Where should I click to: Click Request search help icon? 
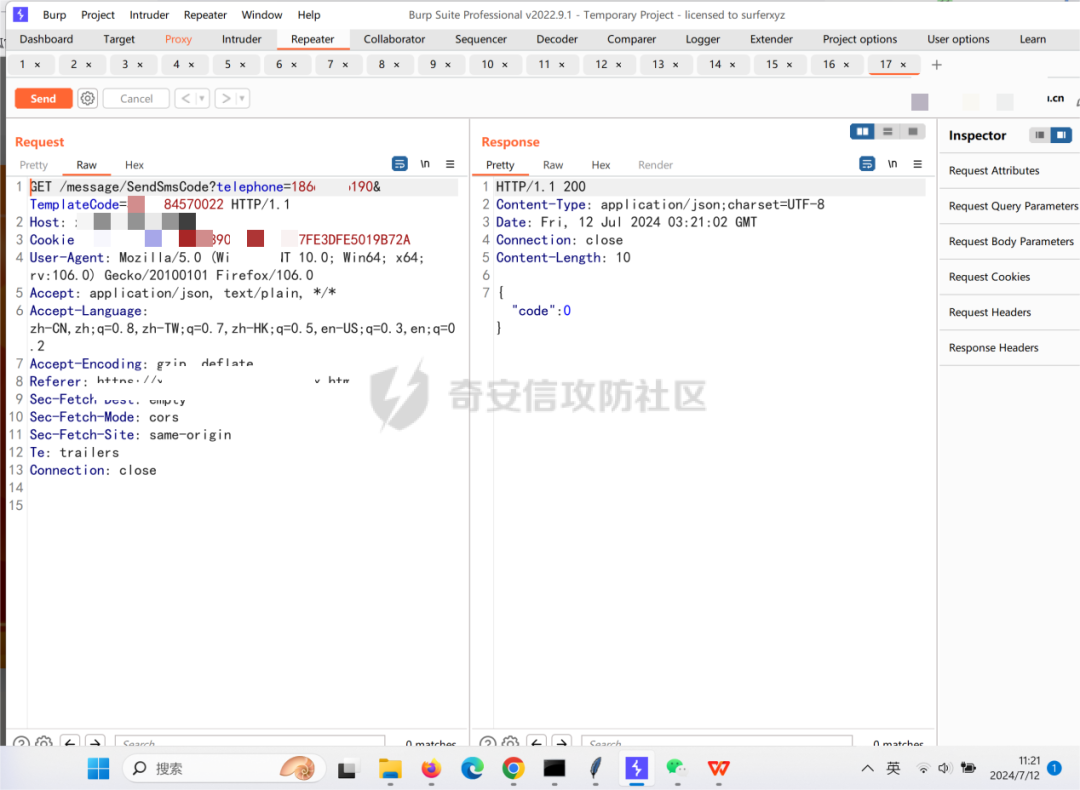tap(21, 743)
